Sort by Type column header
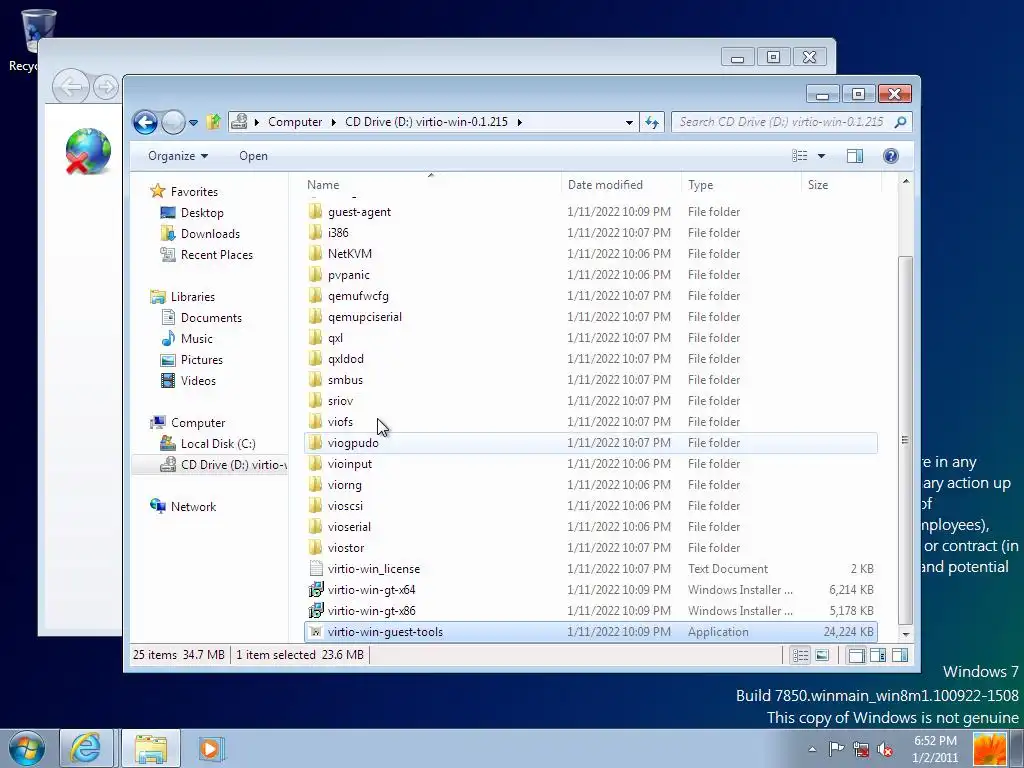Viewport: 1024px width, 768px height. point(741,185)
